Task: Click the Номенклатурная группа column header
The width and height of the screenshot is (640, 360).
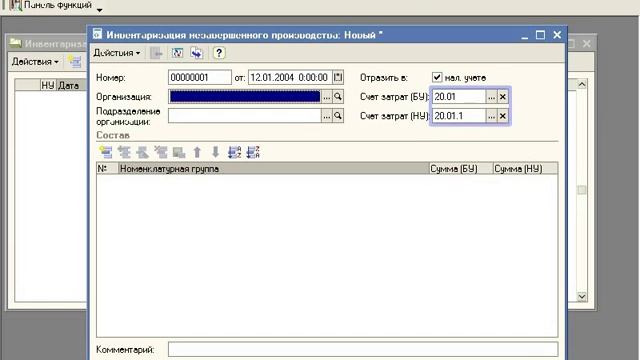Action: [273, 169]
